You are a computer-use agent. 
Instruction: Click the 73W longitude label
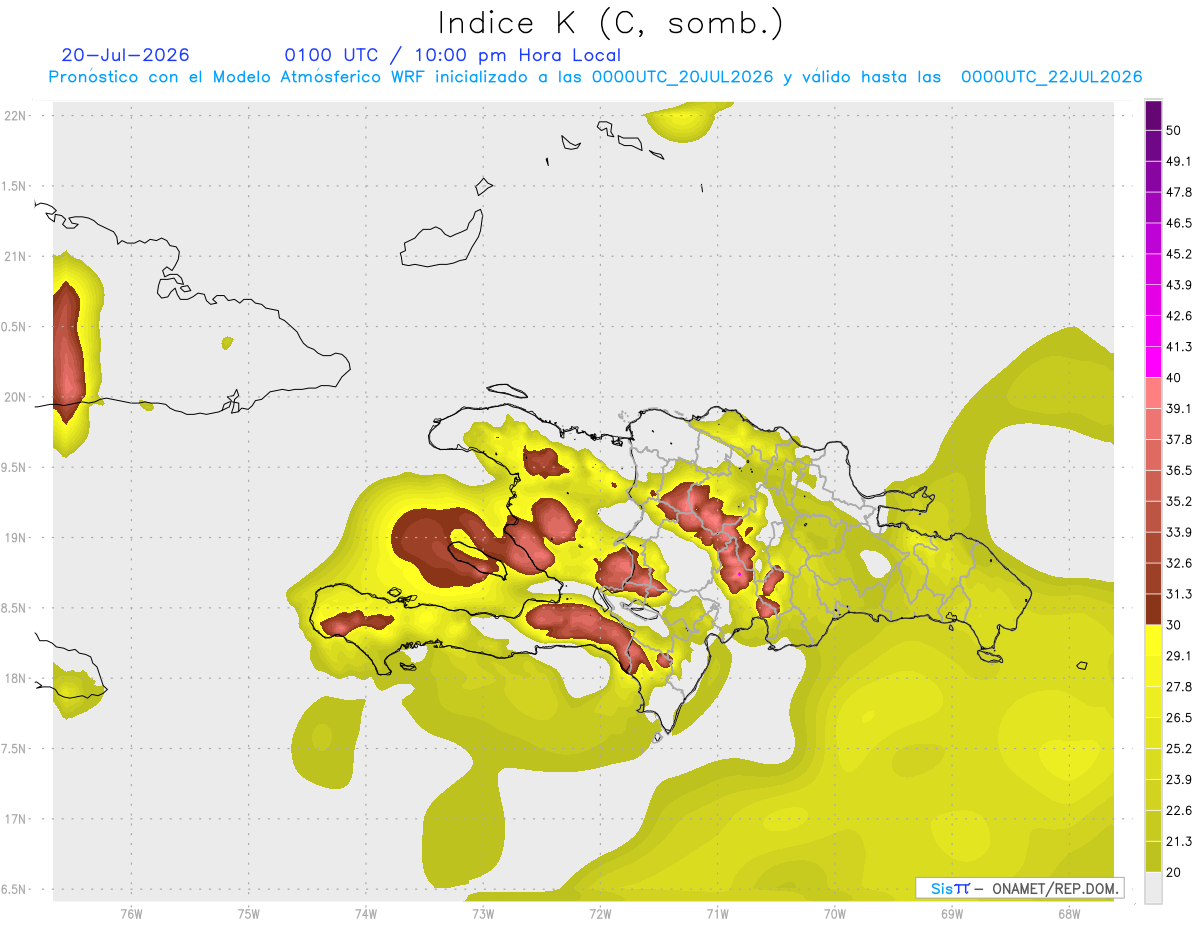coord(483,913)
